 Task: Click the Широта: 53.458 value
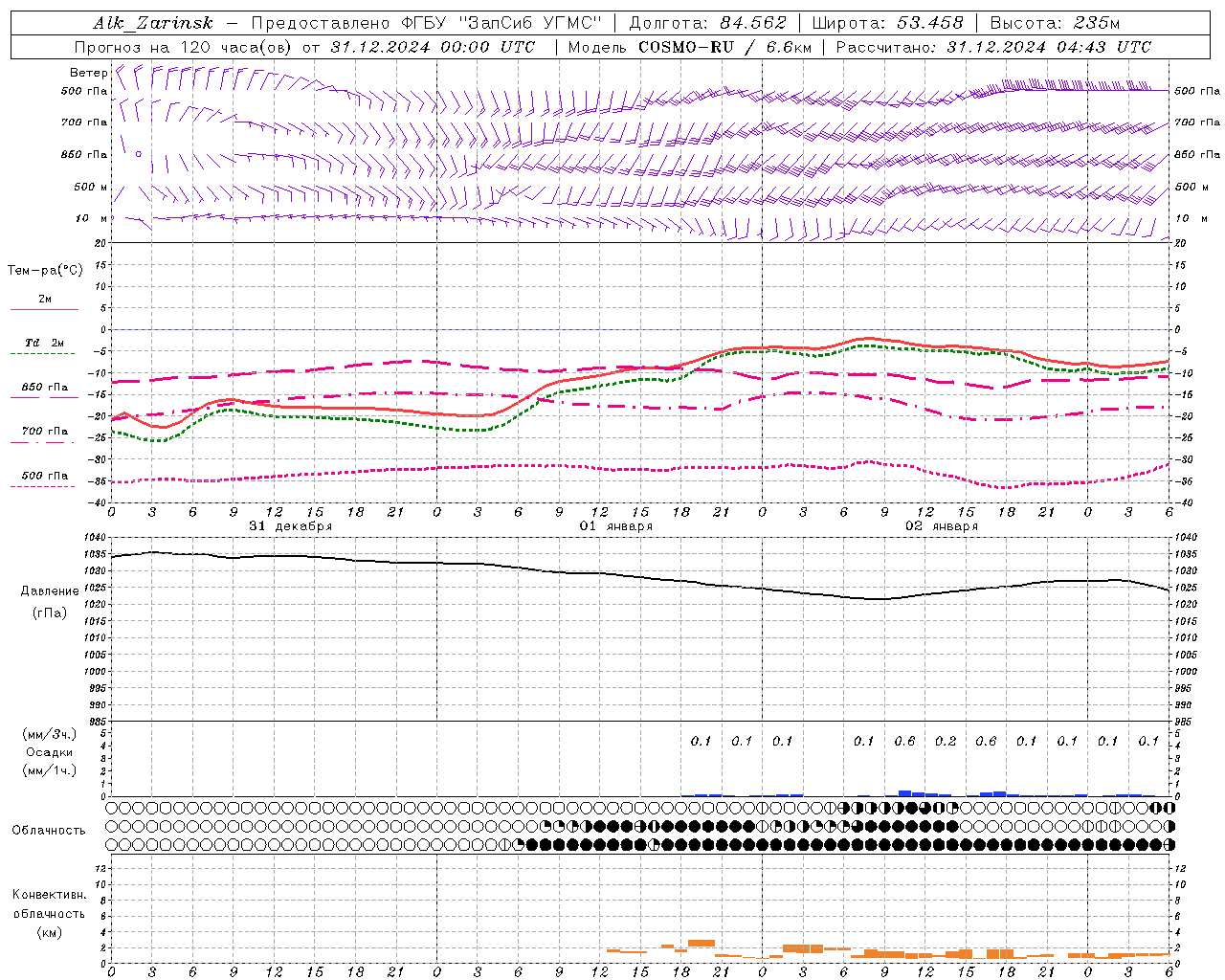(887, 23)
